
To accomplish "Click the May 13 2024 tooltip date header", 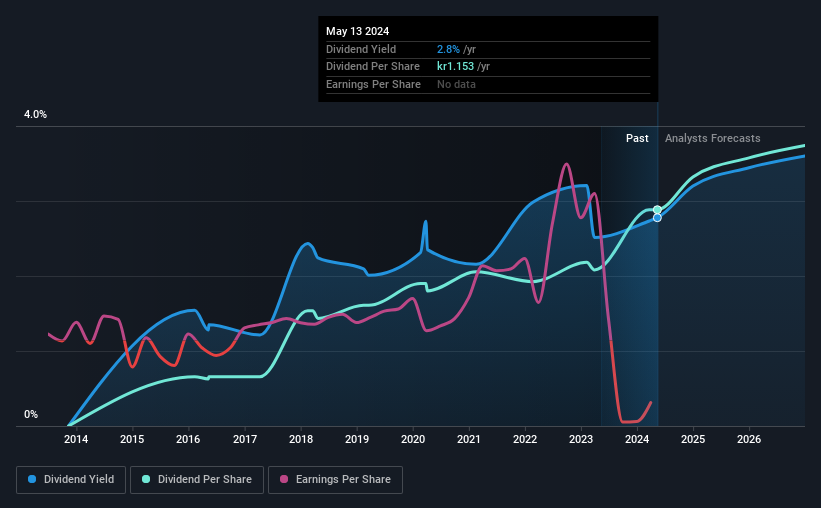I will pyautogui.click(x=358, y=31).
